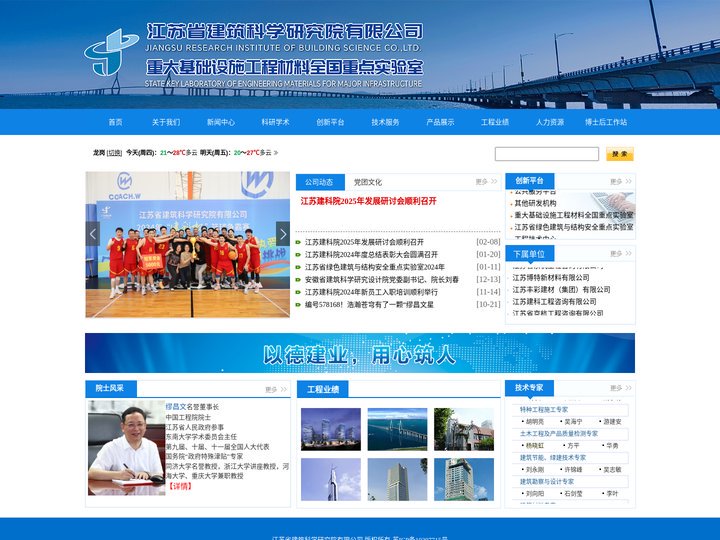
Task: Open 缪昌文 name link
Action: (x=176, y=407)
